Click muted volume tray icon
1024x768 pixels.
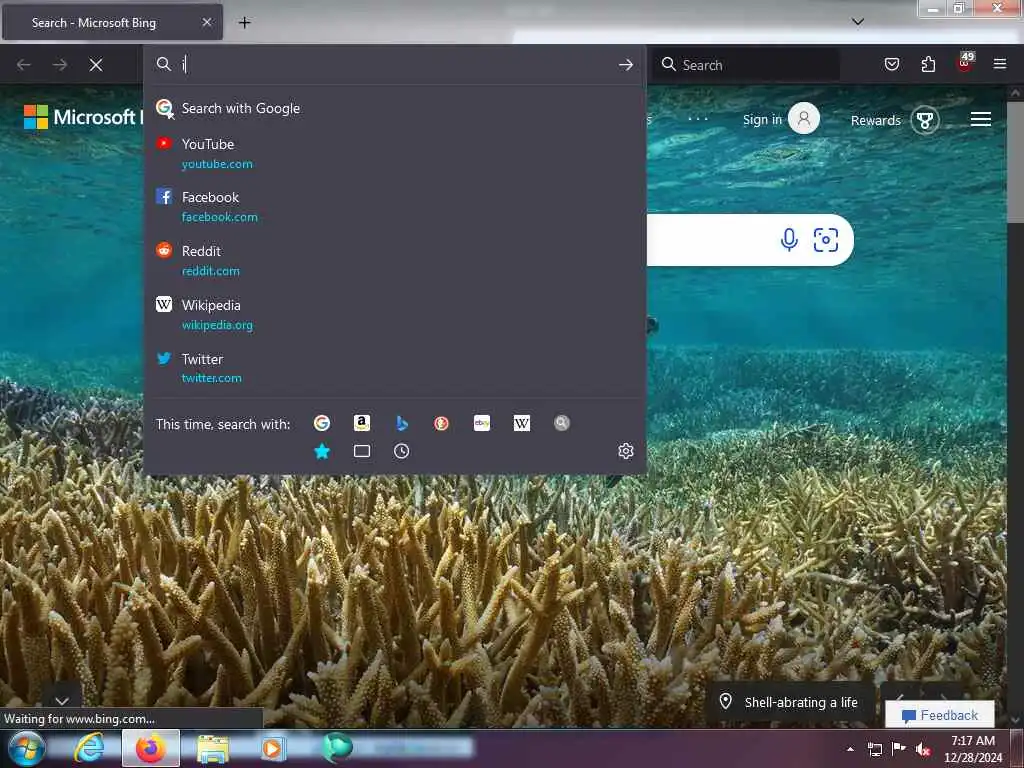pyautogui.click(x=923, y=749)
